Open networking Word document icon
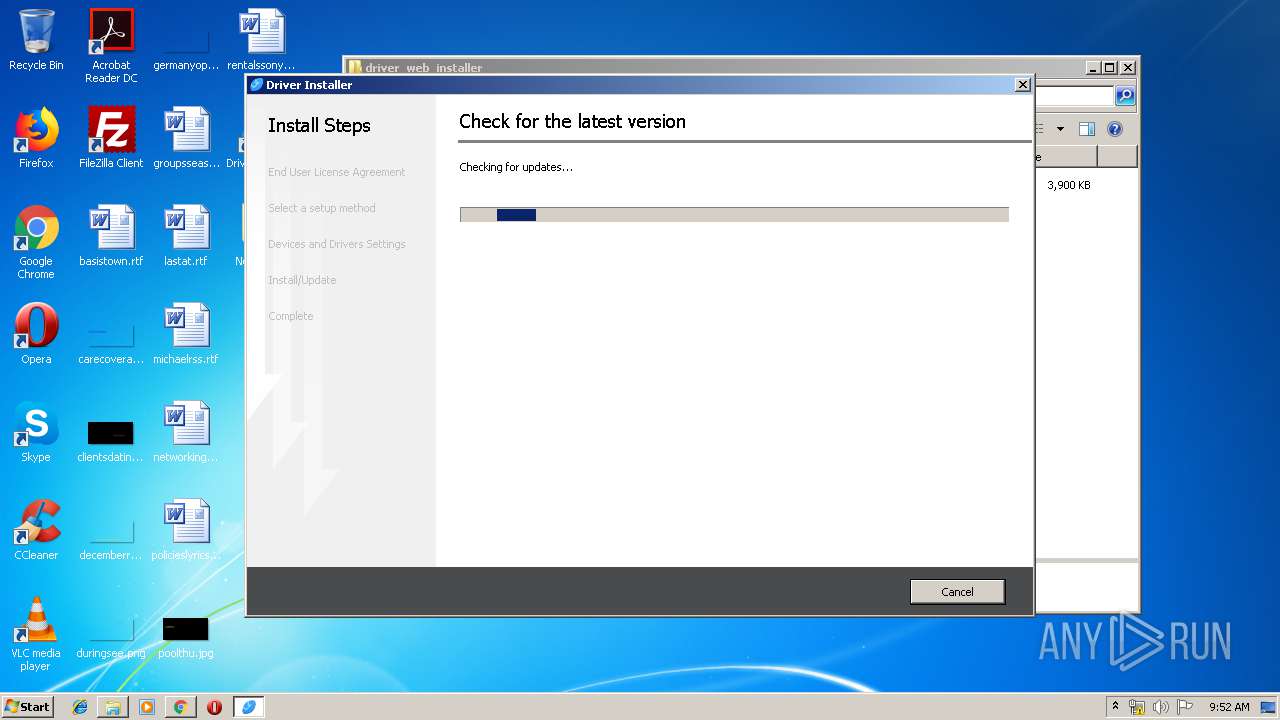This screenshot has height=720, width=1280. coord(186,432)
